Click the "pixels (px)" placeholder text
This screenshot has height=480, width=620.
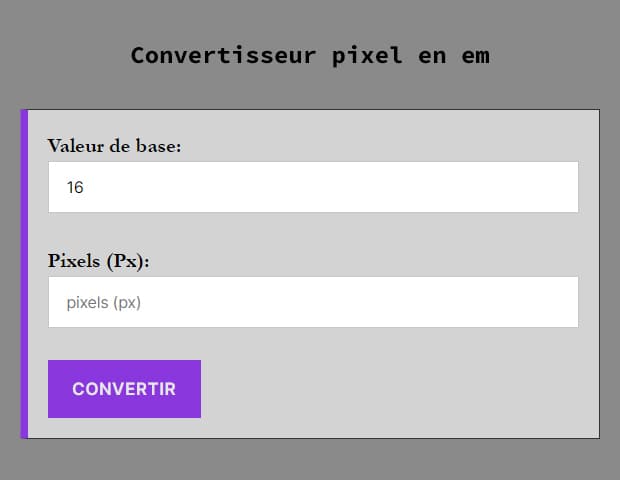(103, 302)
